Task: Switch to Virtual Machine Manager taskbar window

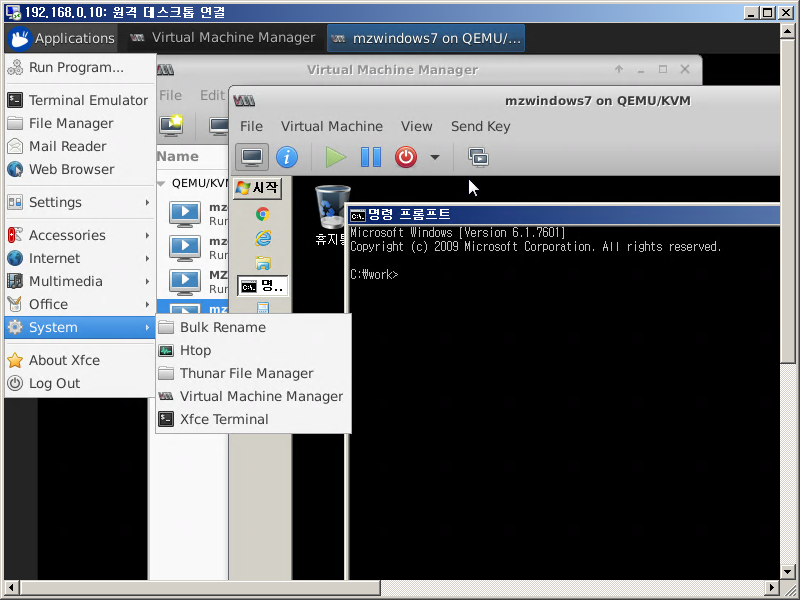Action: pyautogui.click(x=222, y=38)
